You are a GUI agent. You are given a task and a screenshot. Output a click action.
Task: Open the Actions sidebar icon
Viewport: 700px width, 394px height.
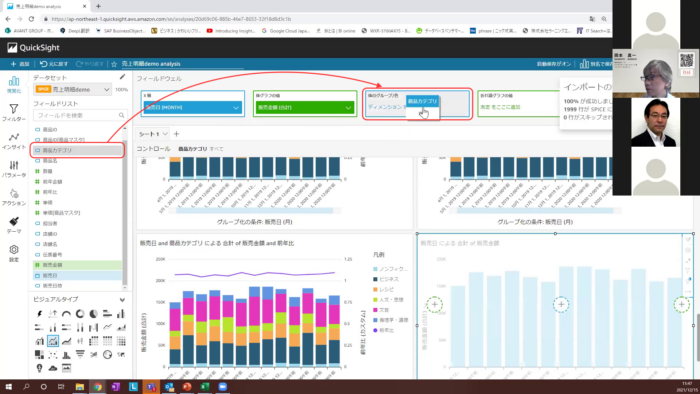(x=14, y=197)
